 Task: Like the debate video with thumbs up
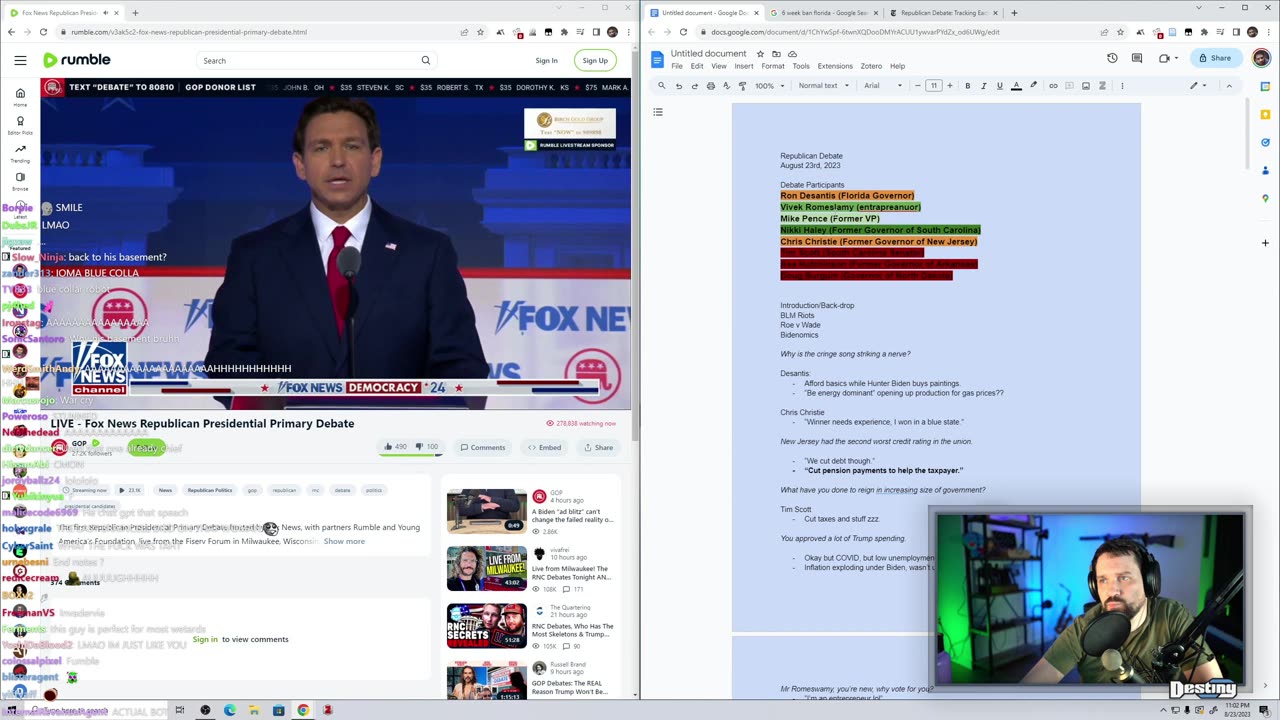[395, 447]
